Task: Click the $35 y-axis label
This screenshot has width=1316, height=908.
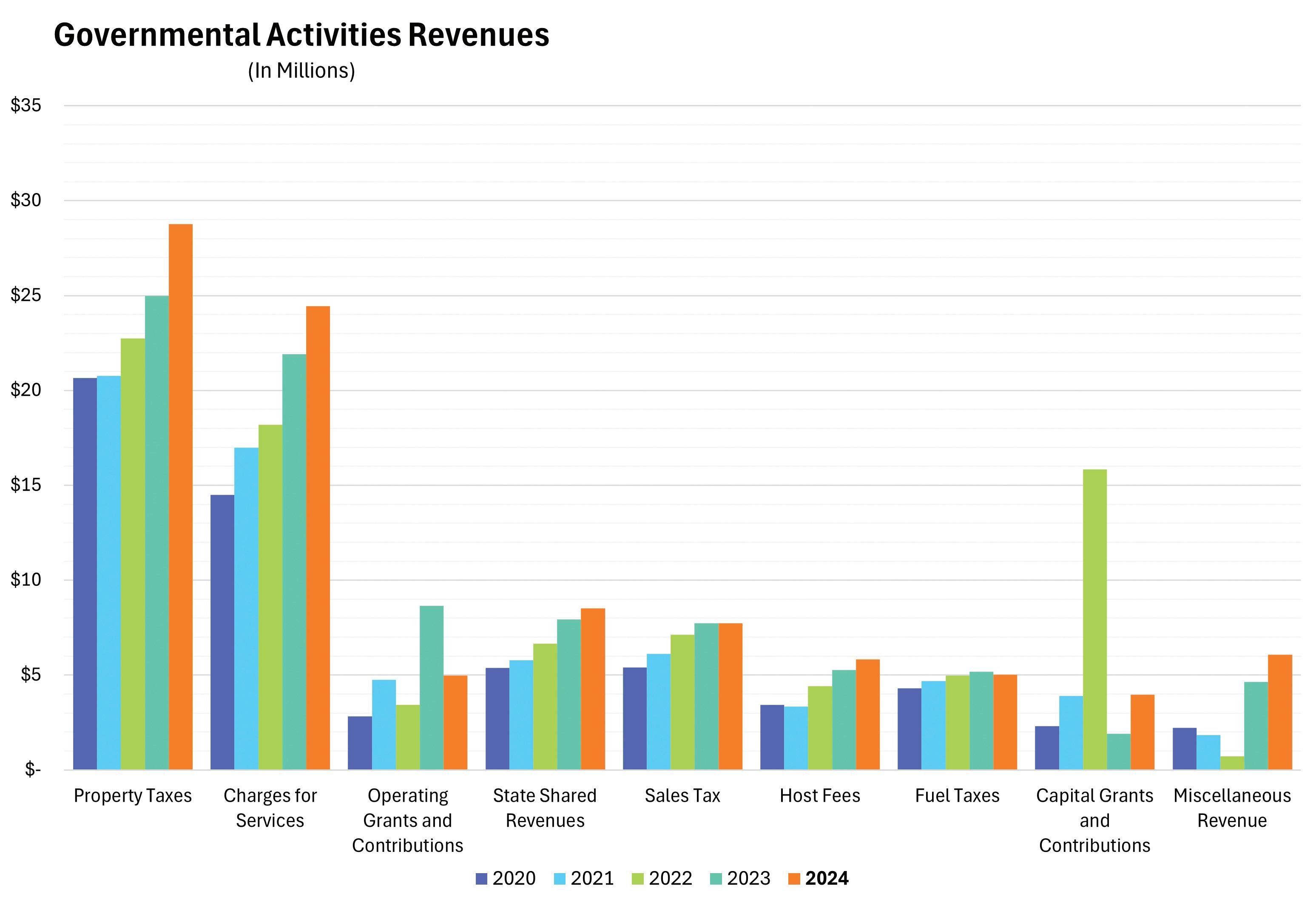Action: (26, 105)
